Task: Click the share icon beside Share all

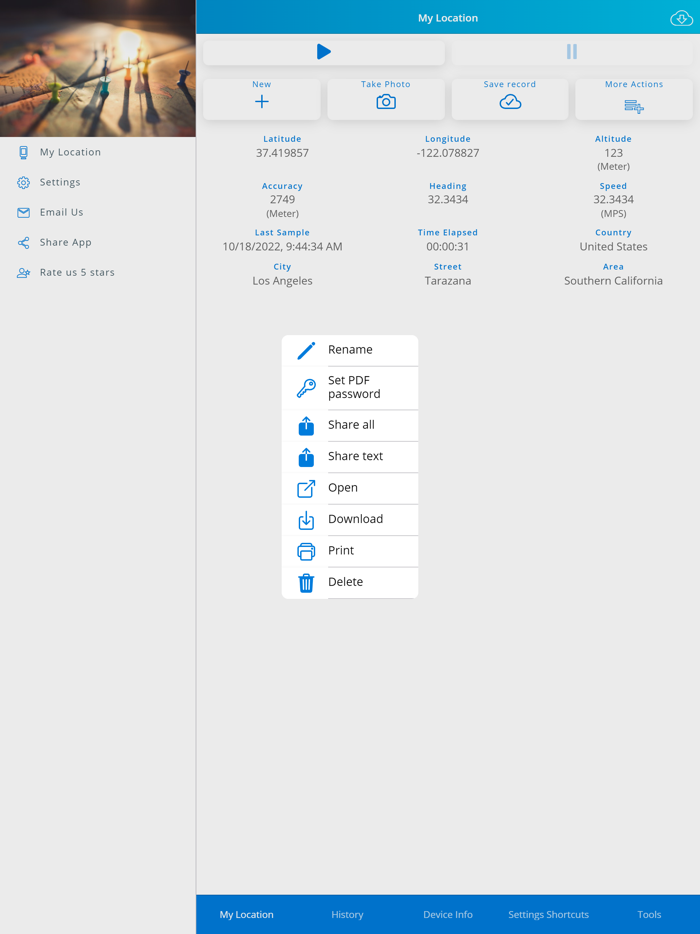Action: [306, 426]
